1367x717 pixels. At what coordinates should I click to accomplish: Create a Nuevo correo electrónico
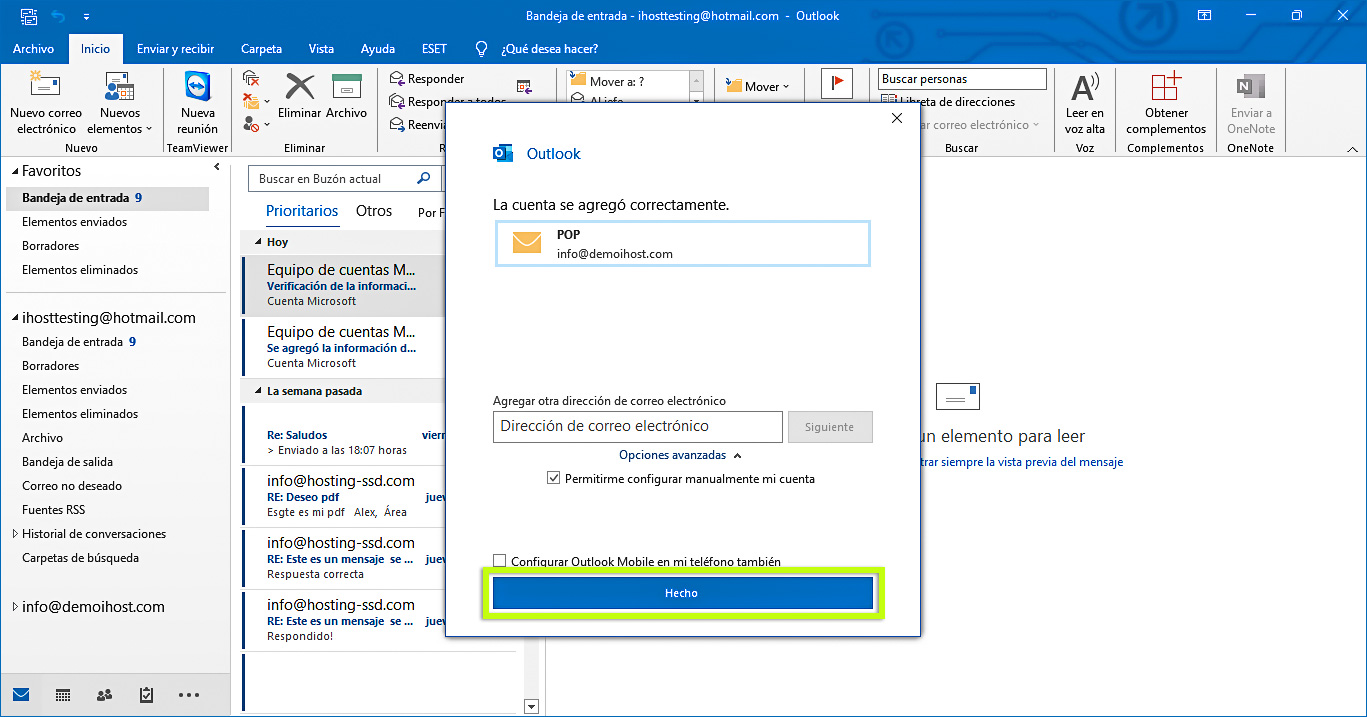point(46,104)
